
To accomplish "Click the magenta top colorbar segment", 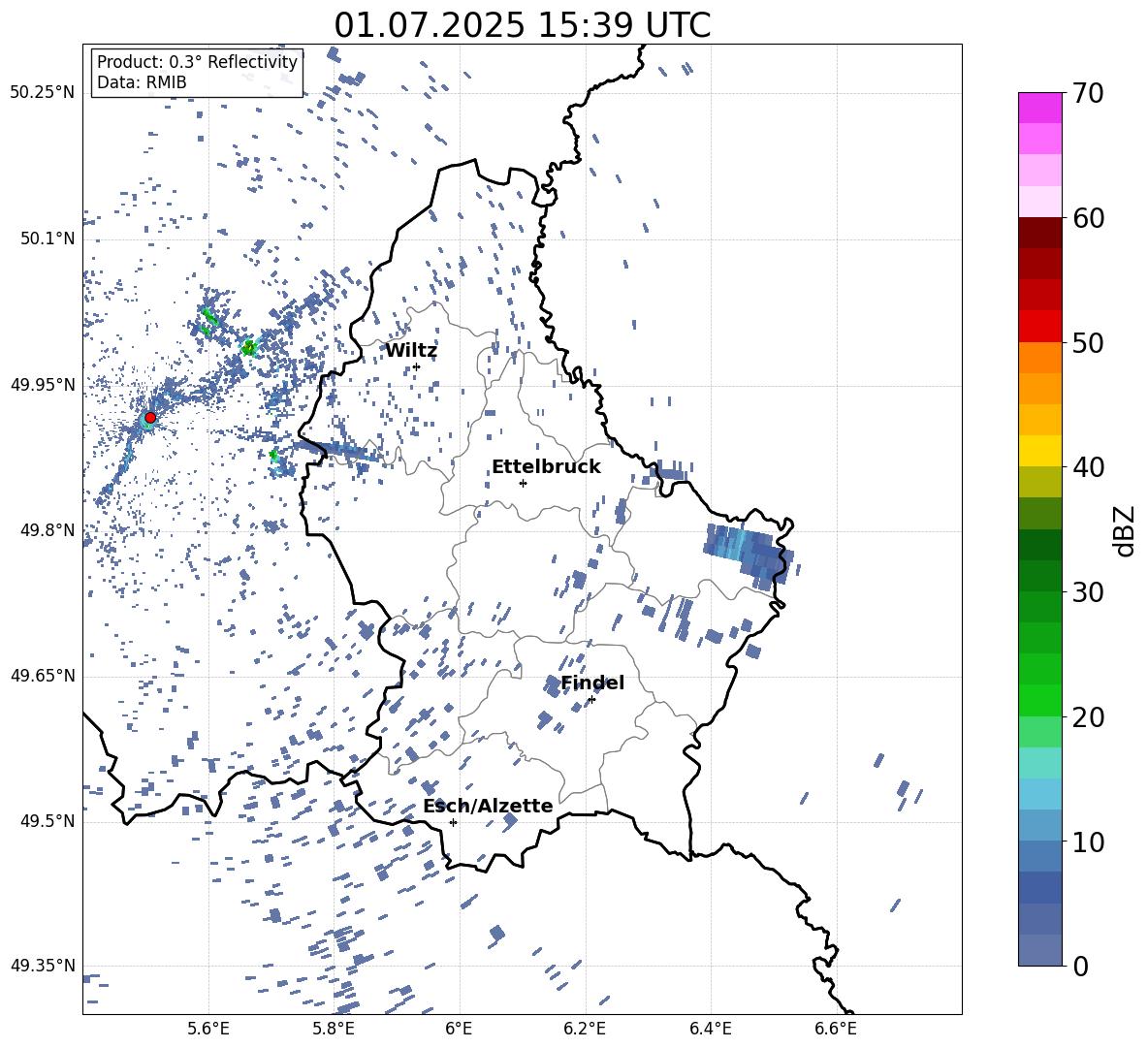I will coord(1040,108).
